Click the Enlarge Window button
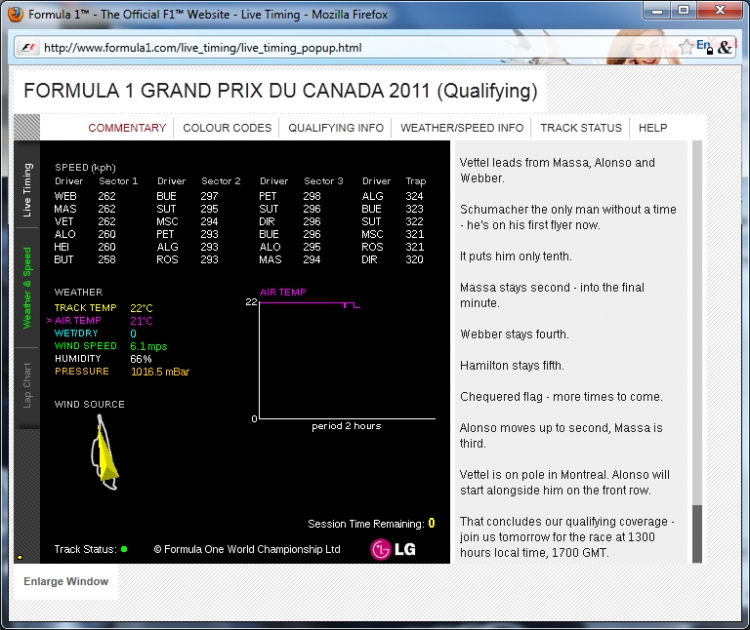Screen dimensions: 750x630 click(66, 581)
